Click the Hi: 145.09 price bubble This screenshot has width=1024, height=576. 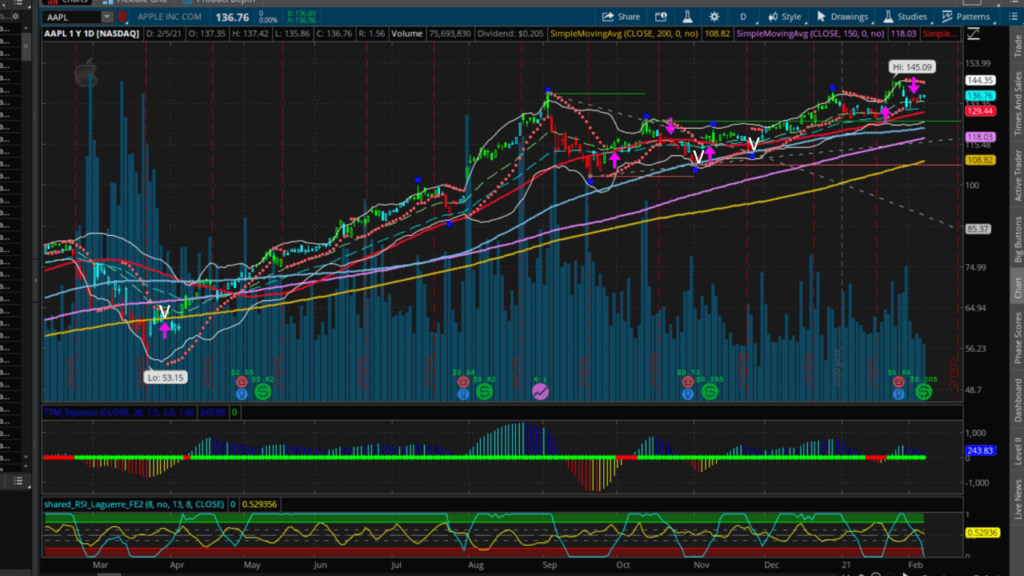912,67
